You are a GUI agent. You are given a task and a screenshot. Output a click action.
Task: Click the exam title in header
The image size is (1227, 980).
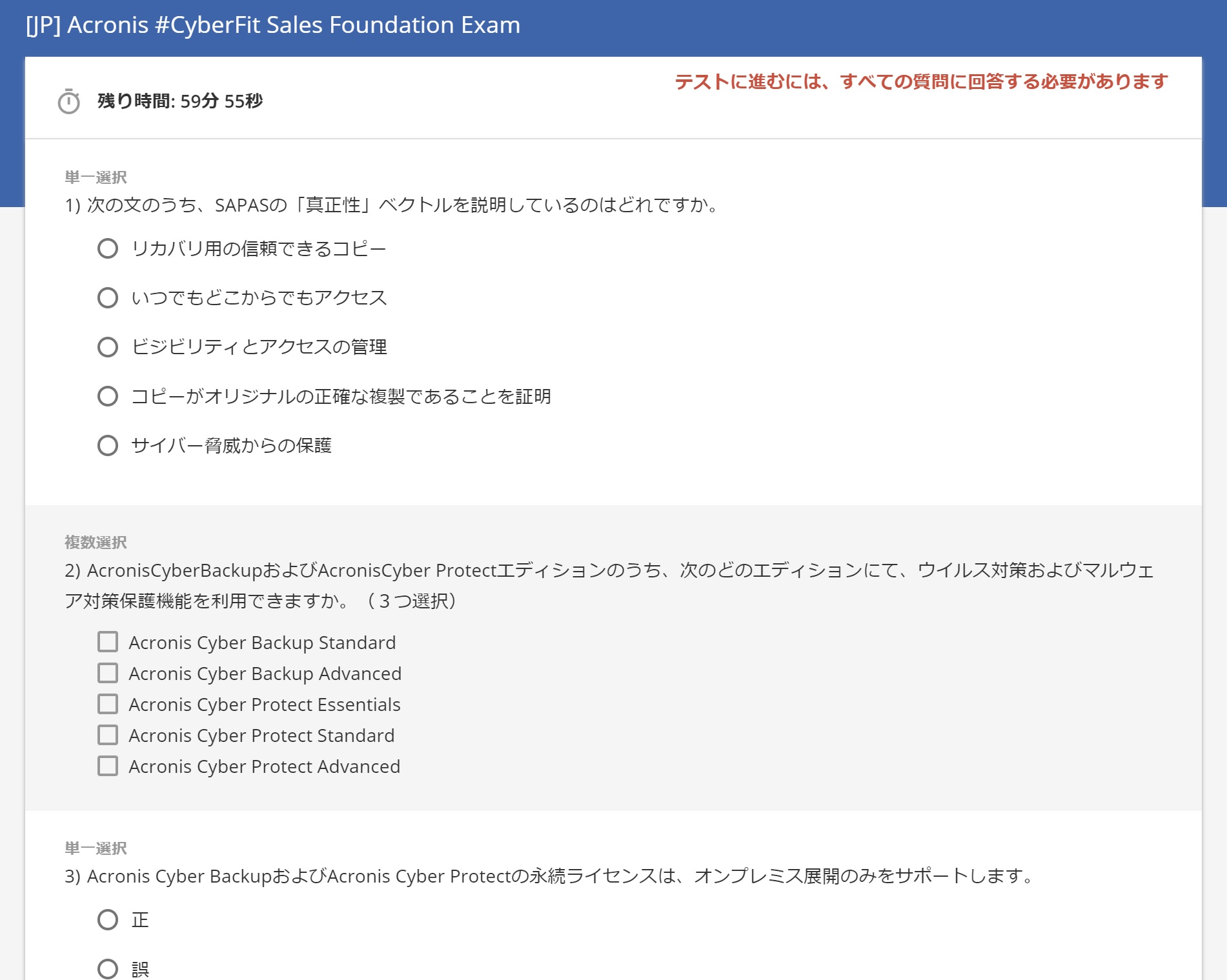pos(273,25)
